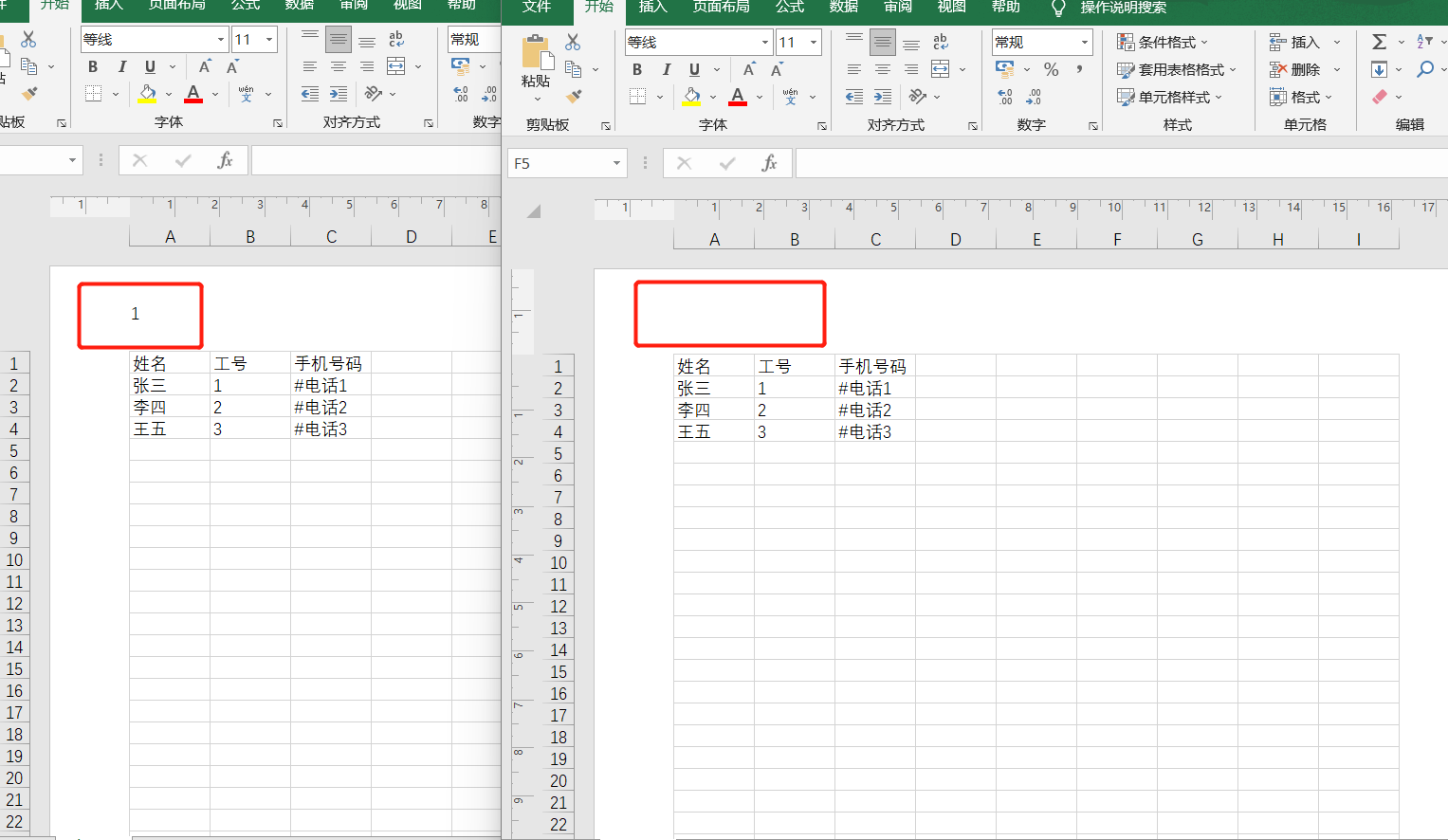Screen dimensions: 1448x840
Task: Click the Copy icon in right window
Action: [573, 69]
